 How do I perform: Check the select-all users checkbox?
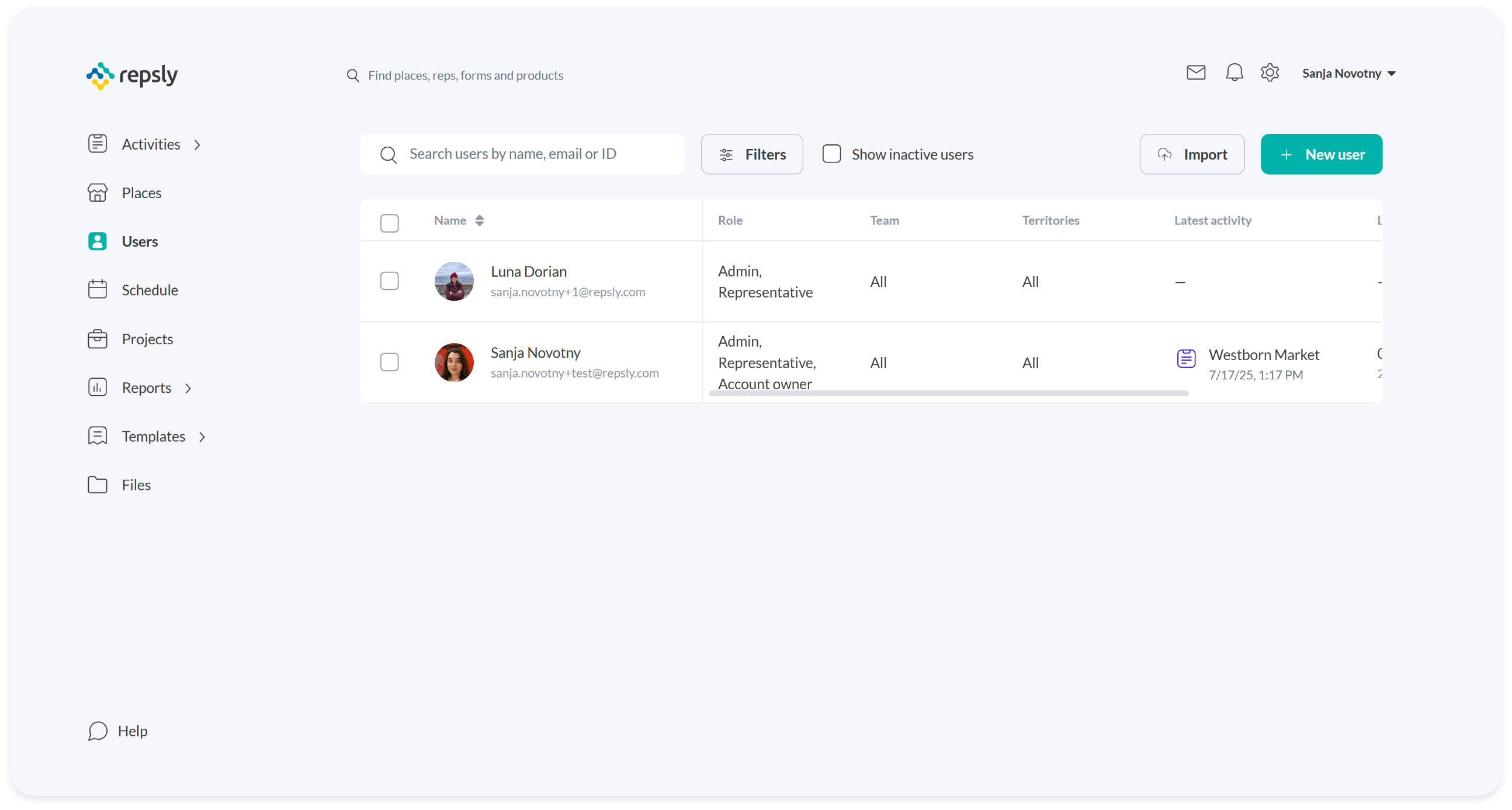[x=389, y=223]
